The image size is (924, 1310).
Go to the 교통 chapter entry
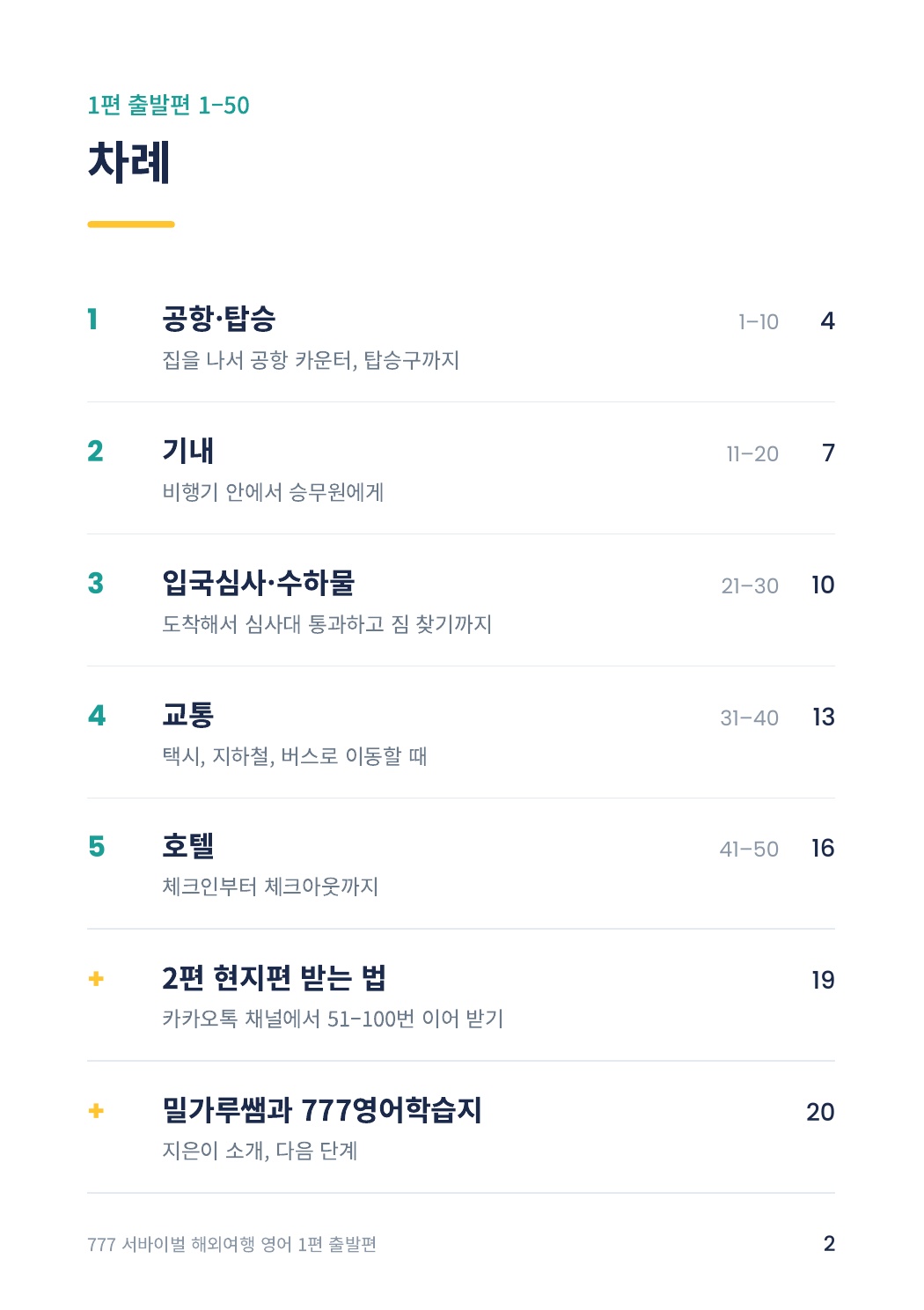click(x=188, y=715)
